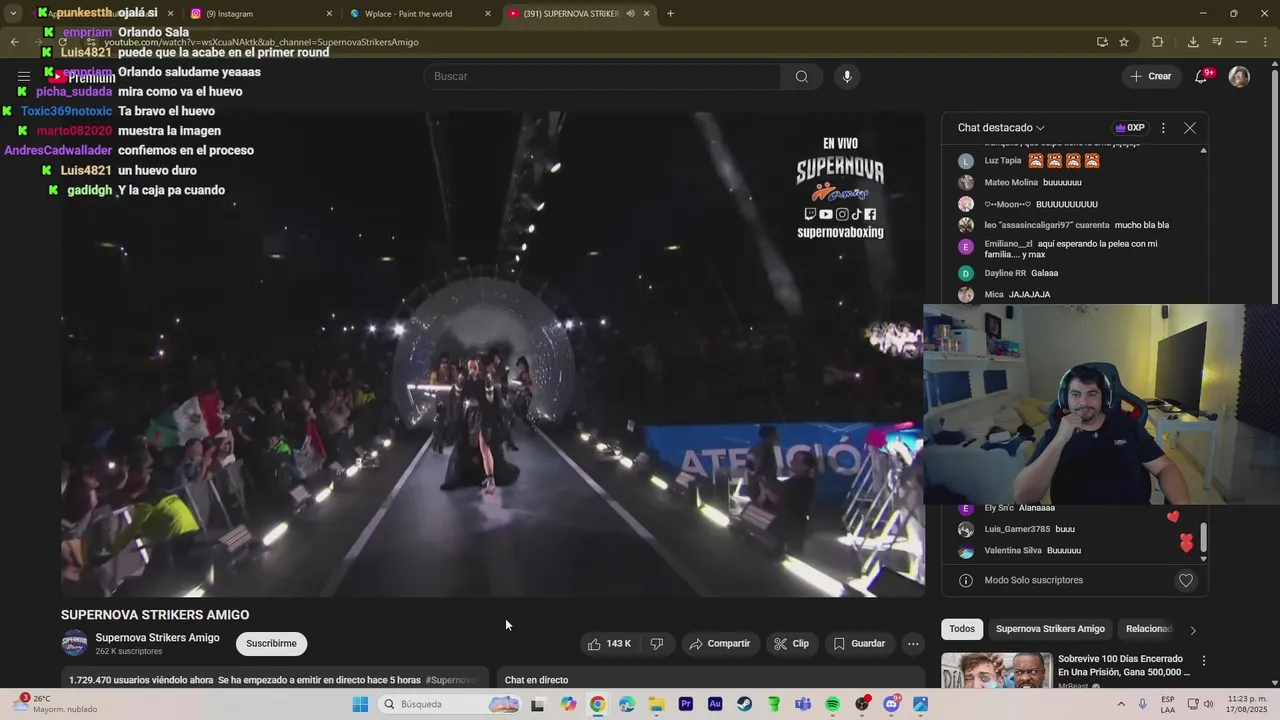Select the Supernova Strikers Amigo filter chip
Screen dimensions: 1280x720
click(1050, 629)
